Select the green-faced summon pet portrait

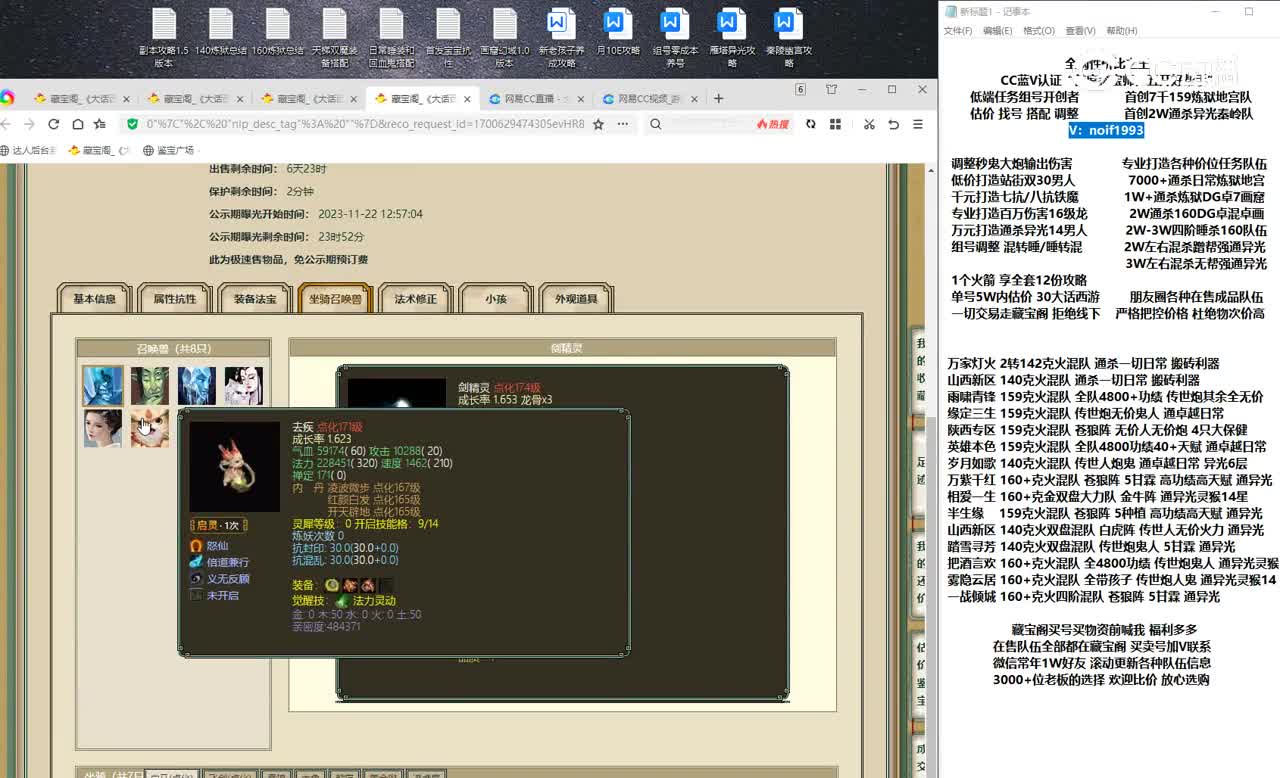click(149, 385)
